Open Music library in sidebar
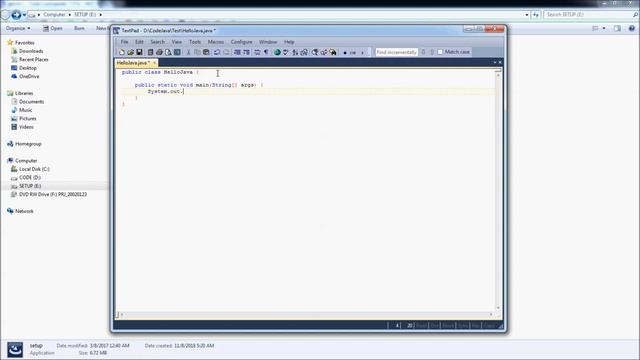Image resolution: width=640 pixels, height=360 pixels. pyautogui.click(x=25, y=110)
